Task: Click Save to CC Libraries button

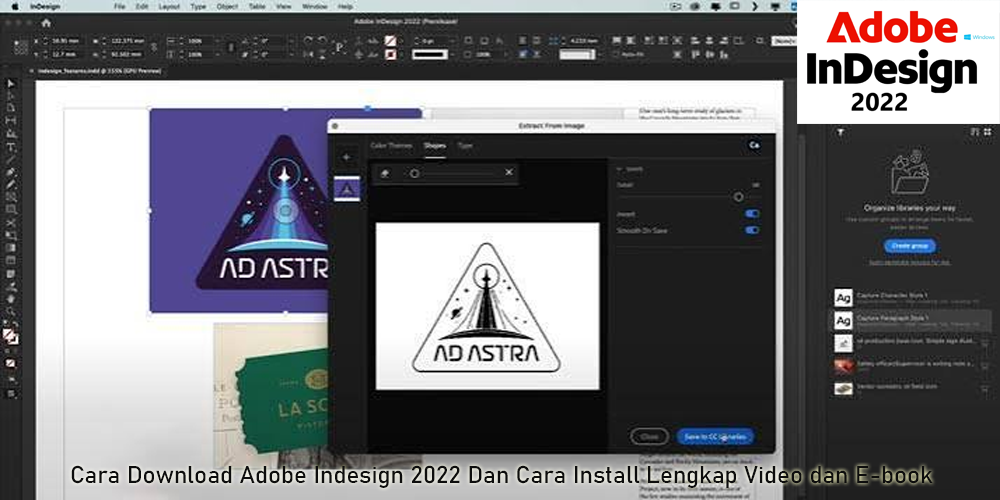Action: tap(715, 437)
